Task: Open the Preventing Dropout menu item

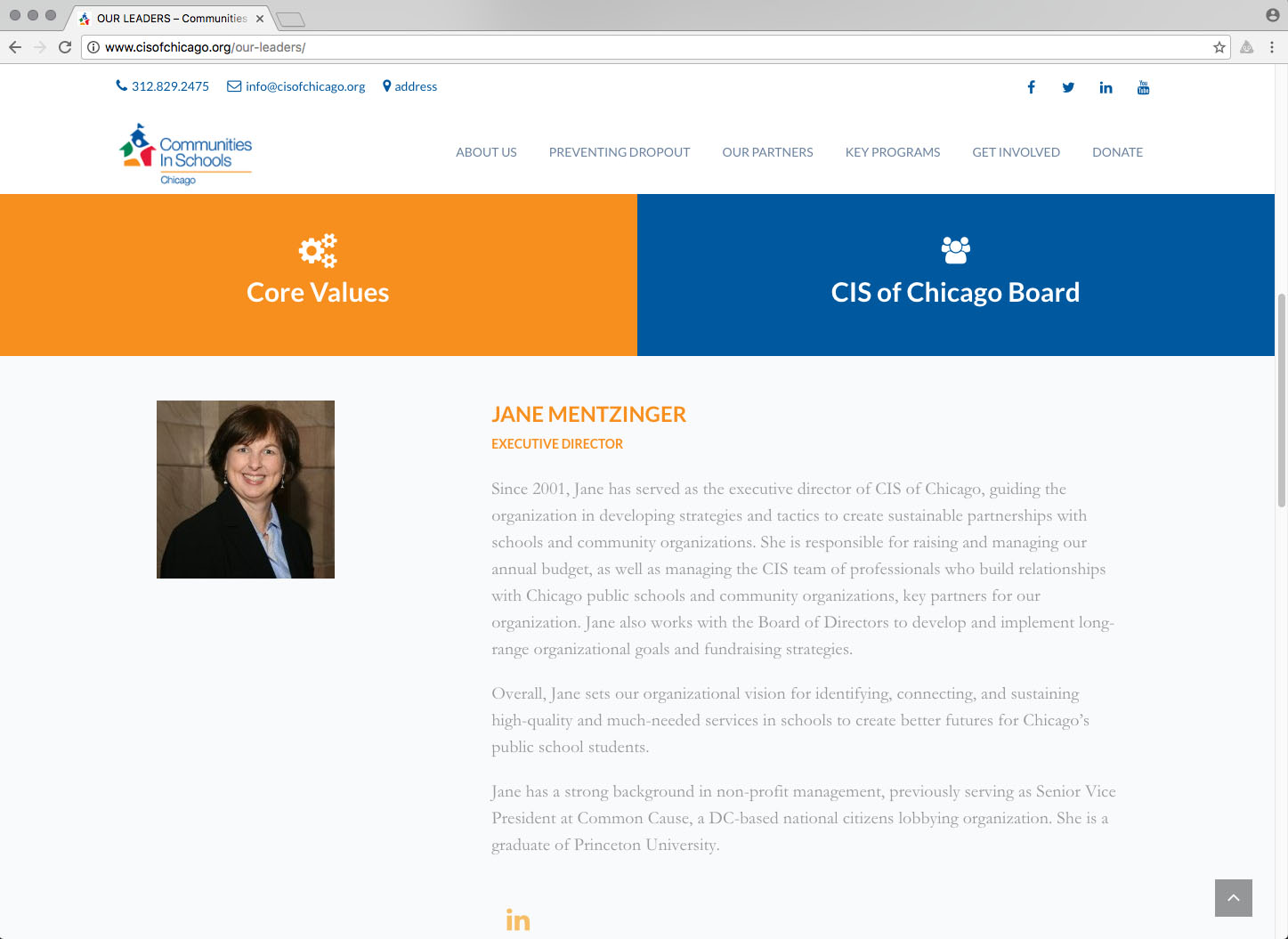Action: [619, 152]
